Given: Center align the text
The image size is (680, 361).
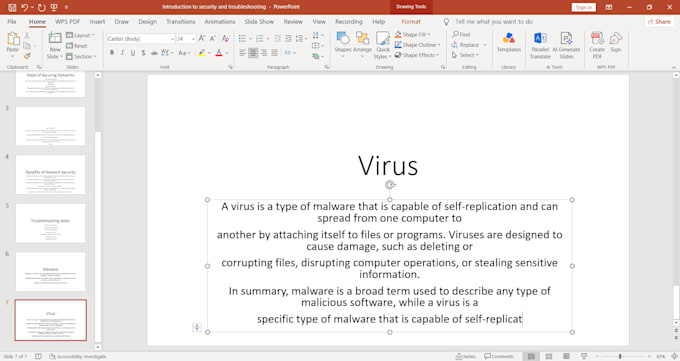Looking at the screenshot, I should point(253,53).
